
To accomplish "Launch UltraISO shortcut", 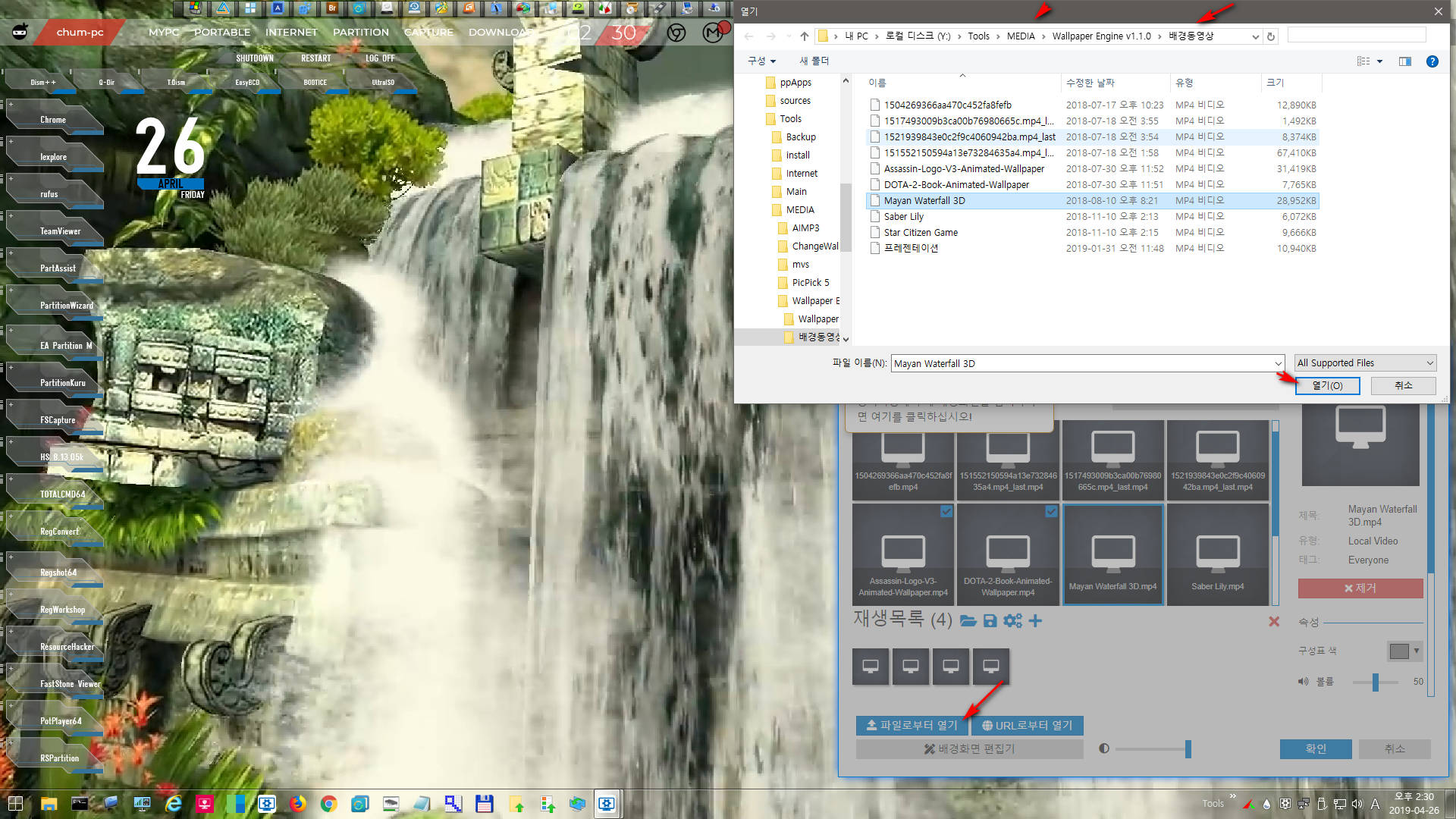I will 383,82.
